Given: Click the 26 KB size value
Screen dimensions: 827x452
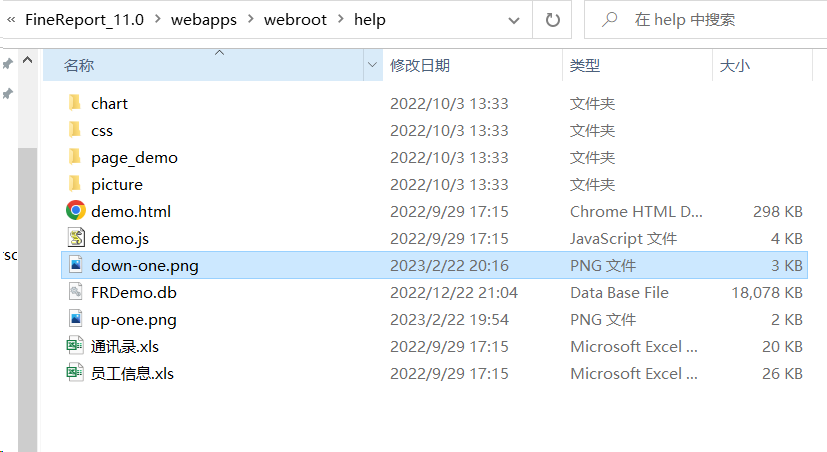Looking at the screenshot, I should (x=782, y=373).
